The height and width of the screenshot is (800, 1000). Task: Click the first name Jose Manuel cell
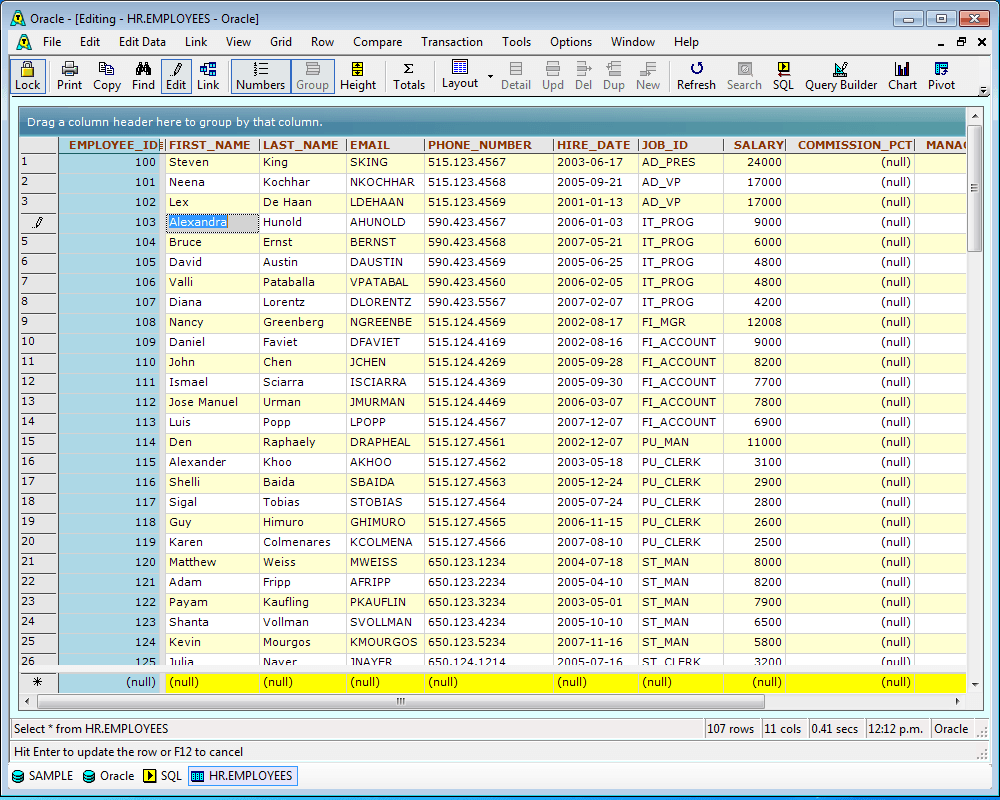(x=212, y=403)
